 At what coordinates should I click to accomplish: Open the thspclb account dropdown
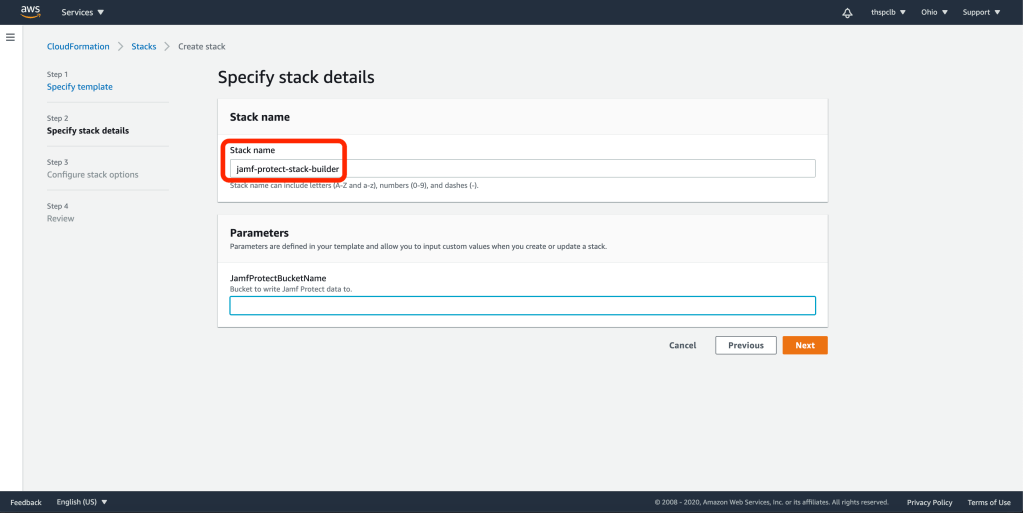pos(888,13)
